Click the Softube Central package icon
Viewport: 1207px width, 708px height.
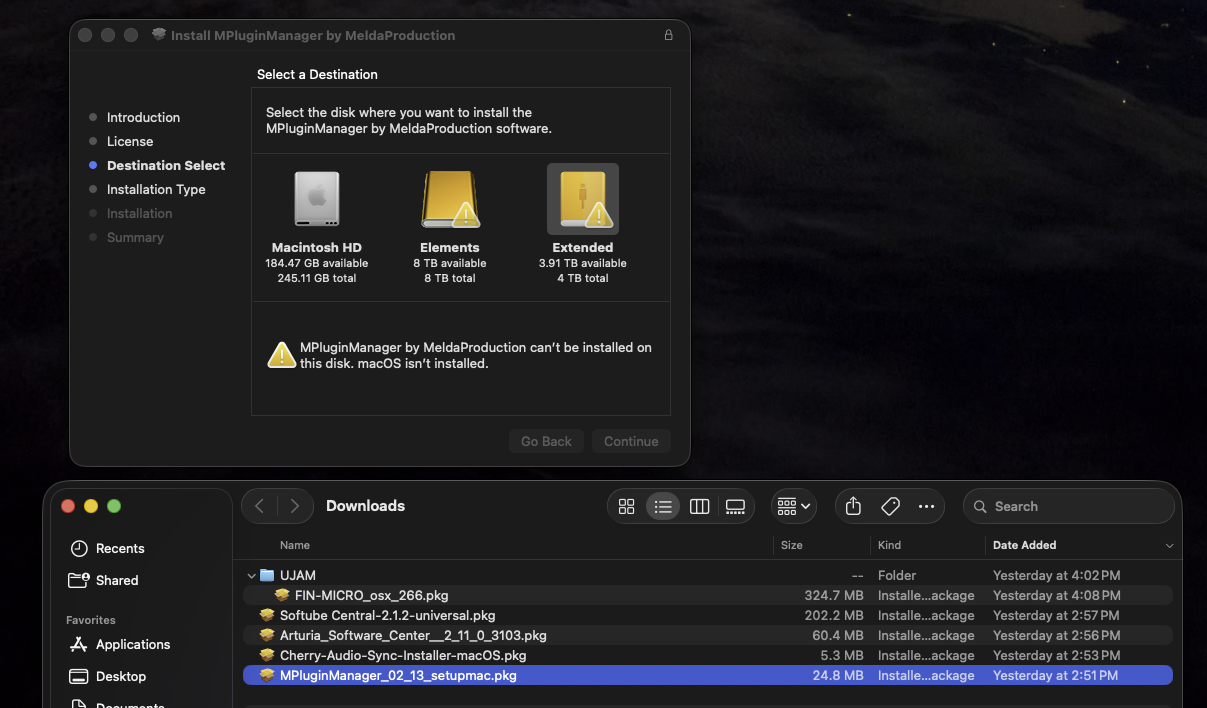tap(267, 615)
